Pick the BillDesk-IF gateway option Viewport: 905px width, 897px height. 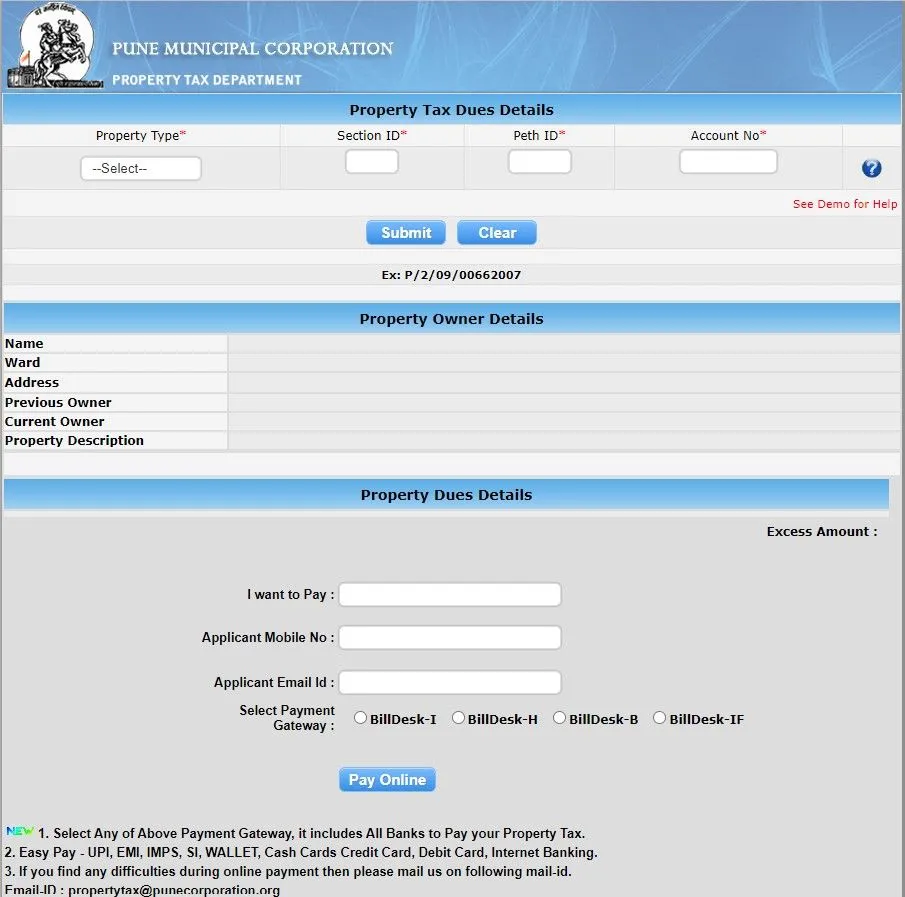tap(660, 718)
